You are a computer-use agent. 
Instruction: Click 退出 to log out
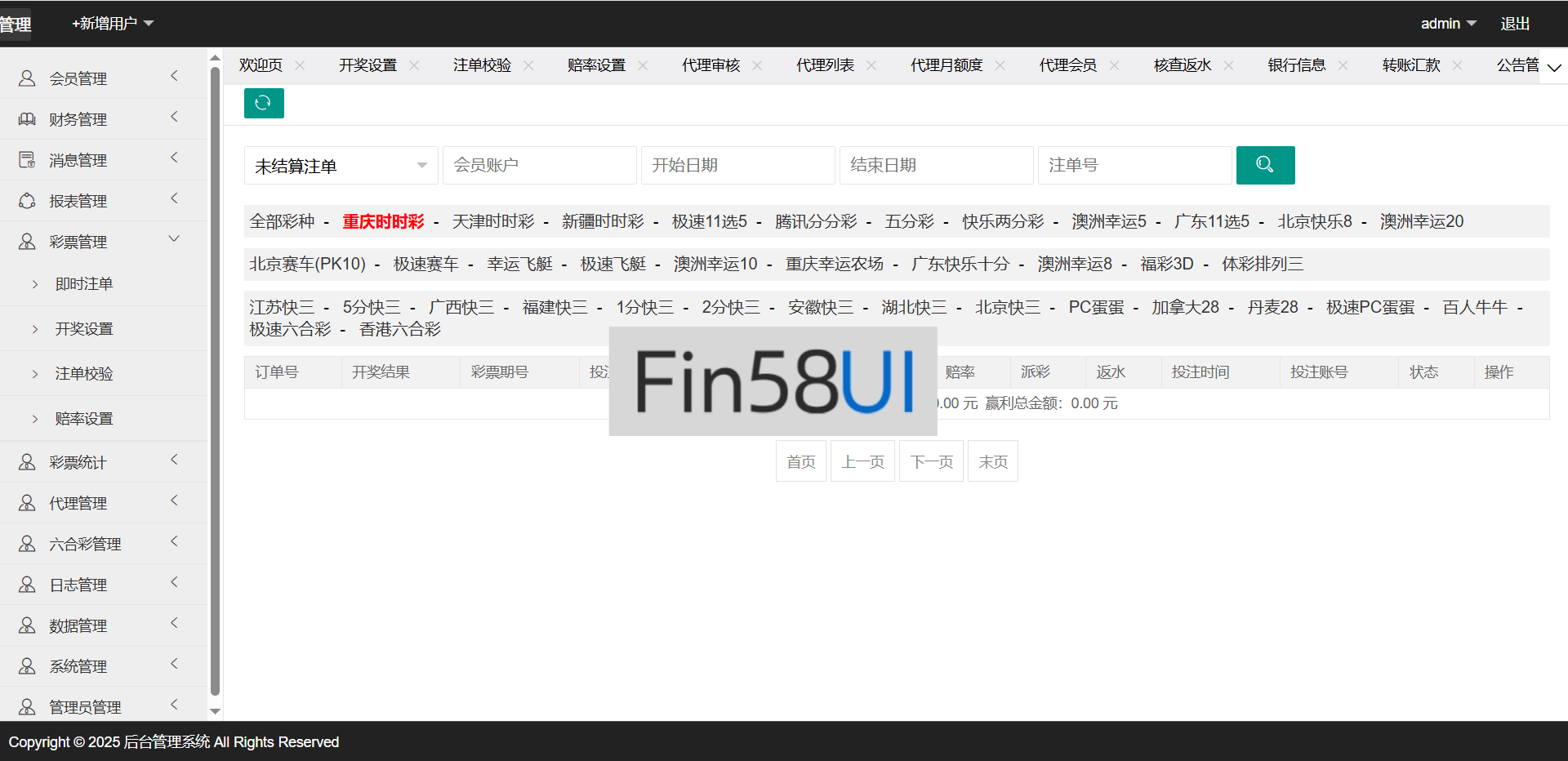pyautogui.click(x=1514, y=24)
